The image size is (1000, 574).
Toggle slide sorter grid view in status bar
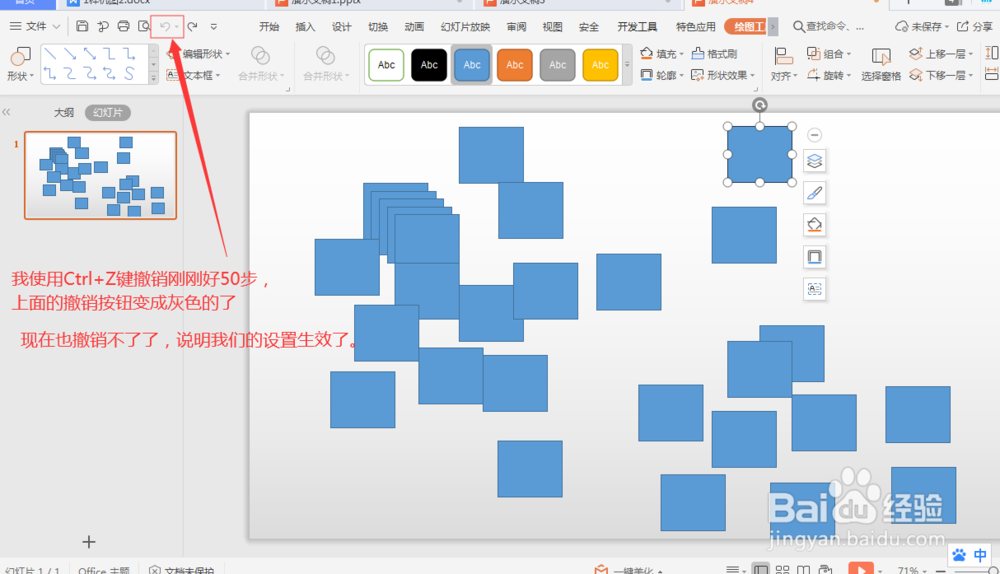click(x=783, y=570)
